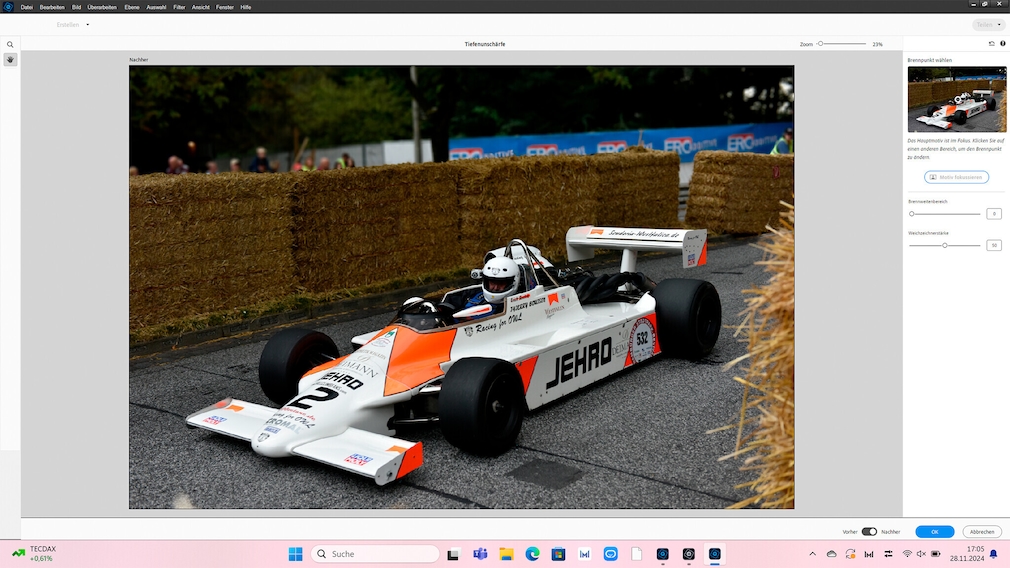Click the muted speaker volume icon
Viewport: 1010px width, 568px height.
tap(921, 554)
